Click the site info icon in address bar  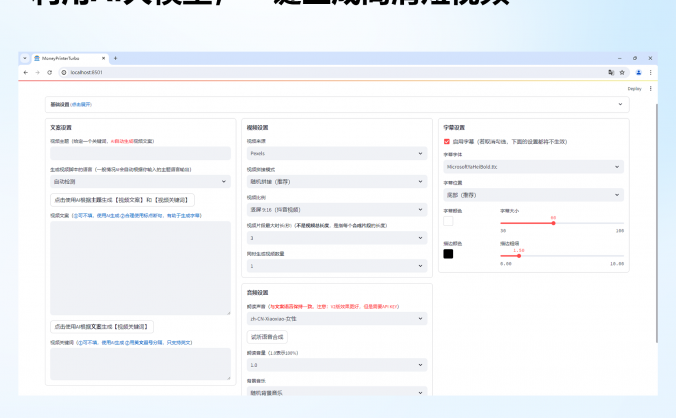[x=64, y=72]
